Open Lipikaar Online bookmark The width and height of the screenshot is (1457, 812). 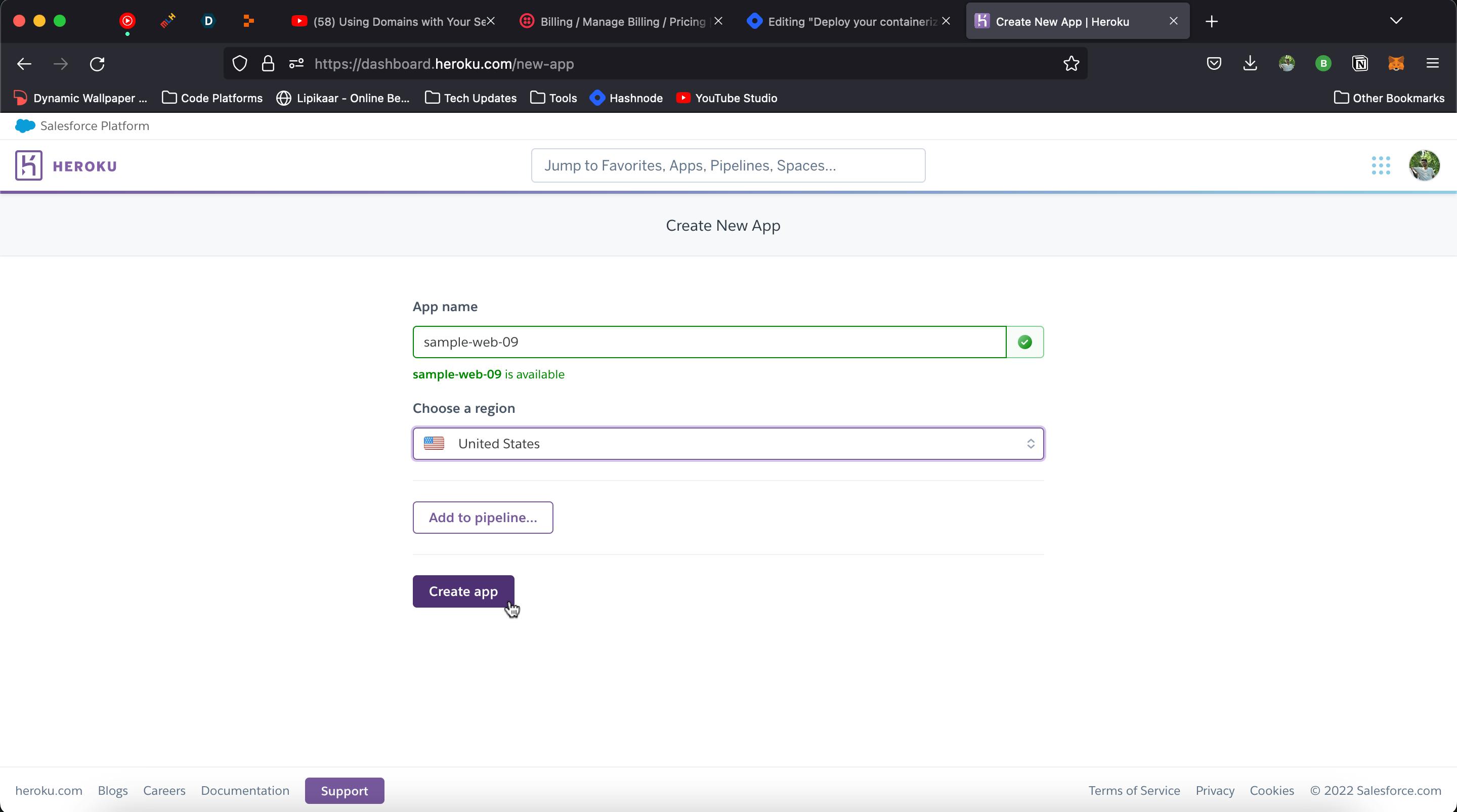tap(343, 98)
